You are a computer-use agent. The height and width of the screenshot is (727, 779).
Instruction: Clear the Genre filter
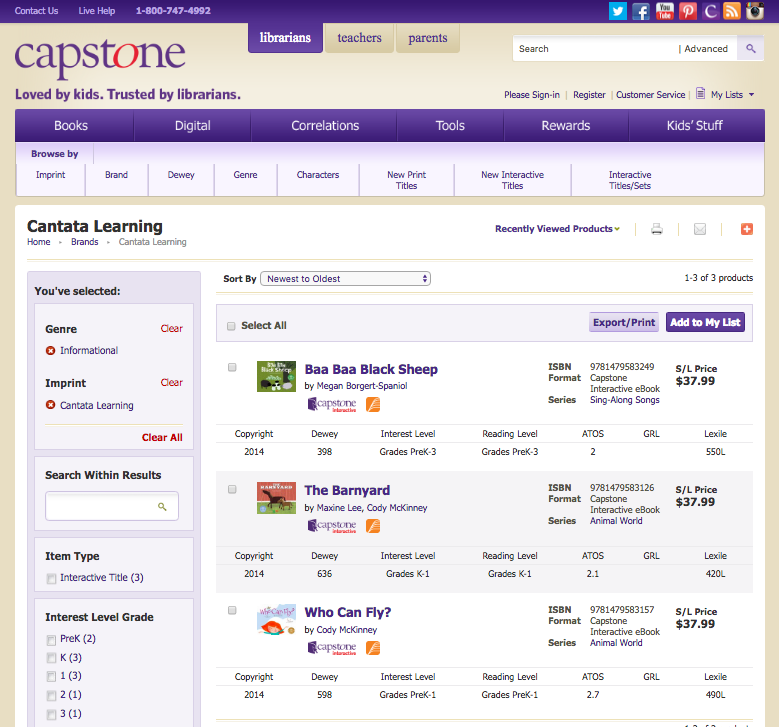click(x=171, y=328)
